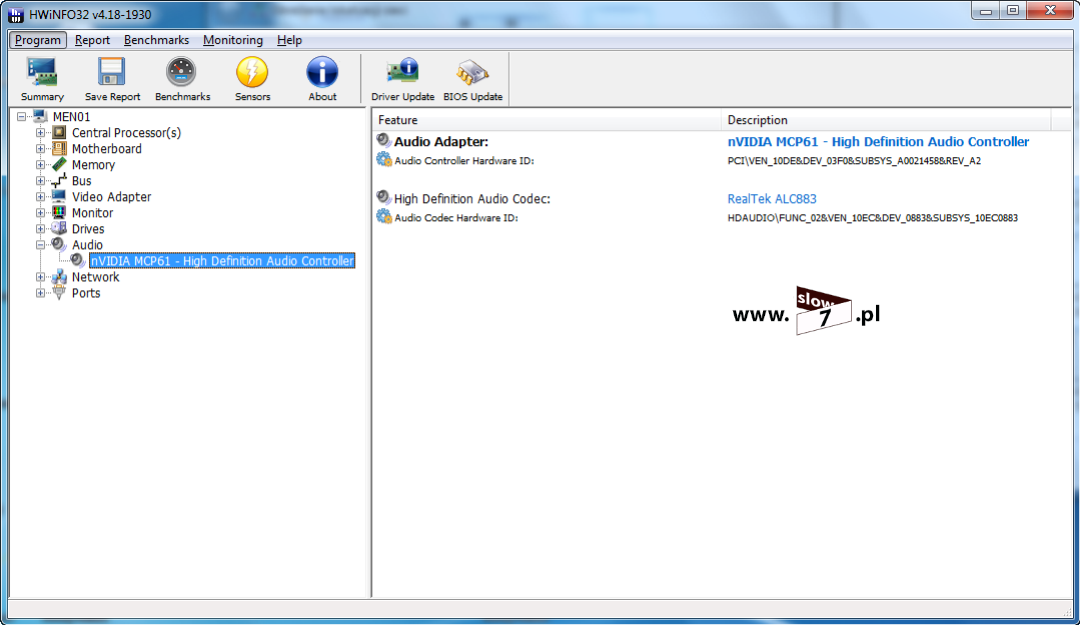Select the Motherboard tree label
The width and height of the screenshot is (1080, 625).
pyautogui.click(x=107, y=148)
